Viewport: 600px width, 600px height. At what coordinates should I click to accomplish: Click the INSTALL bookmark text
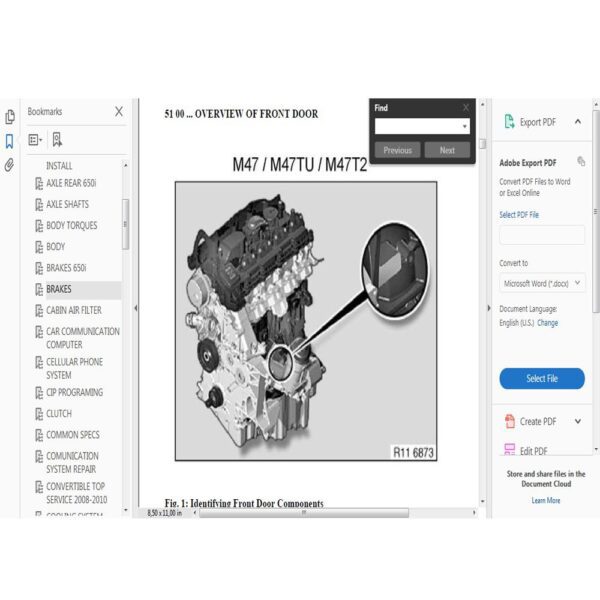click(x=59, y=166)
